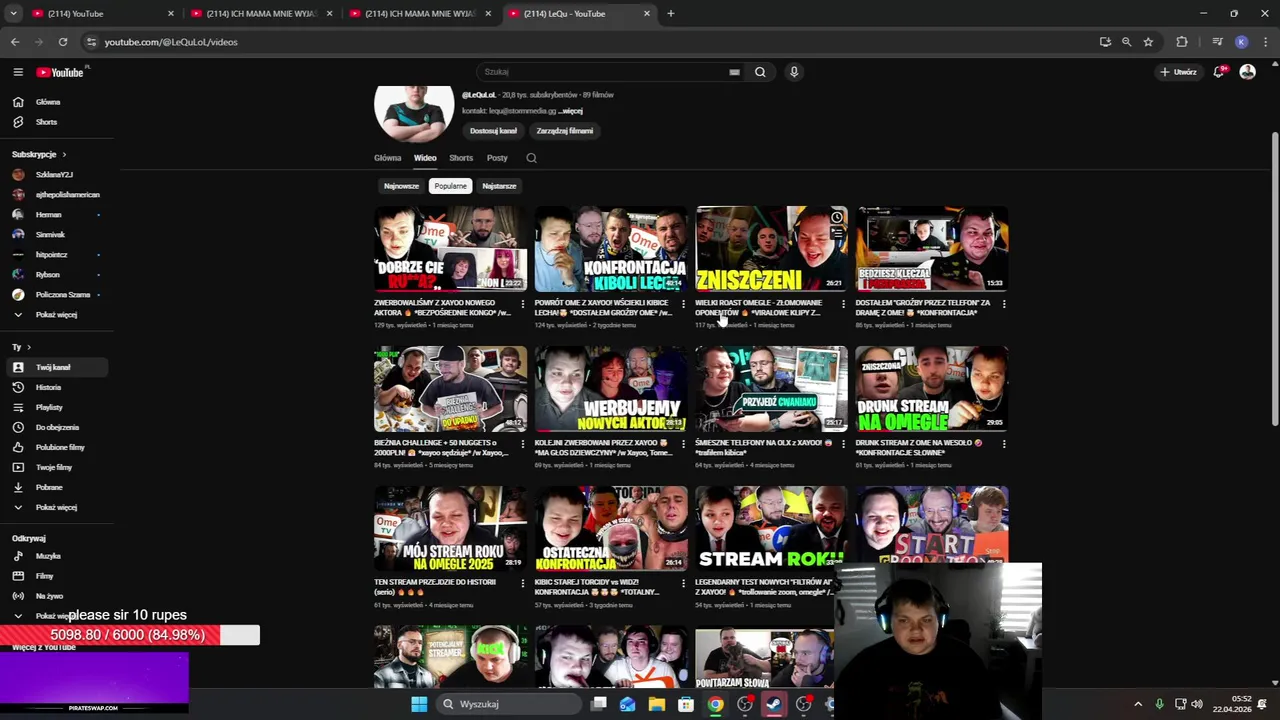1280x720 pixels.
Task: Click the YouTube search input field
Action: coord(605,72)
